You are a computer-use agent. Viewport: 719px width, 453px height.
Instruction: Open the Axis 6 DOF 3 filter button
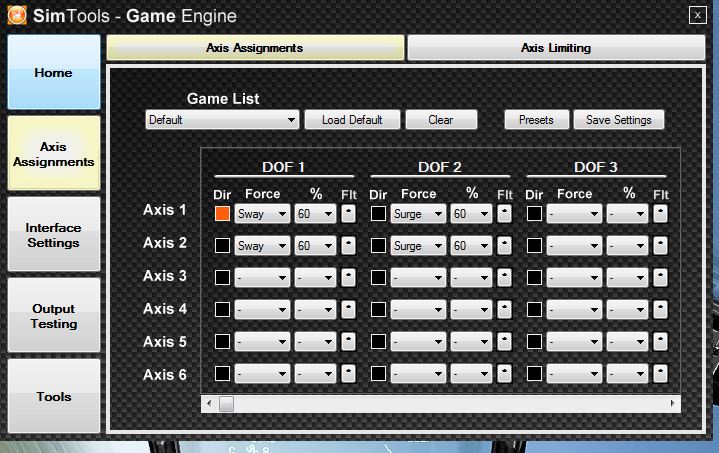[660, 374]
